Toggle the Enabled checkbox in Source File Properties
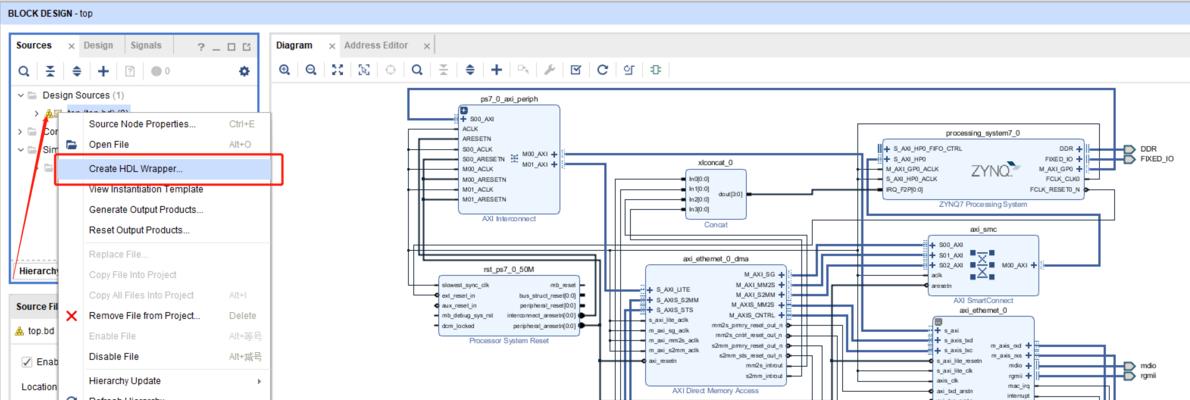 point(27,362)
